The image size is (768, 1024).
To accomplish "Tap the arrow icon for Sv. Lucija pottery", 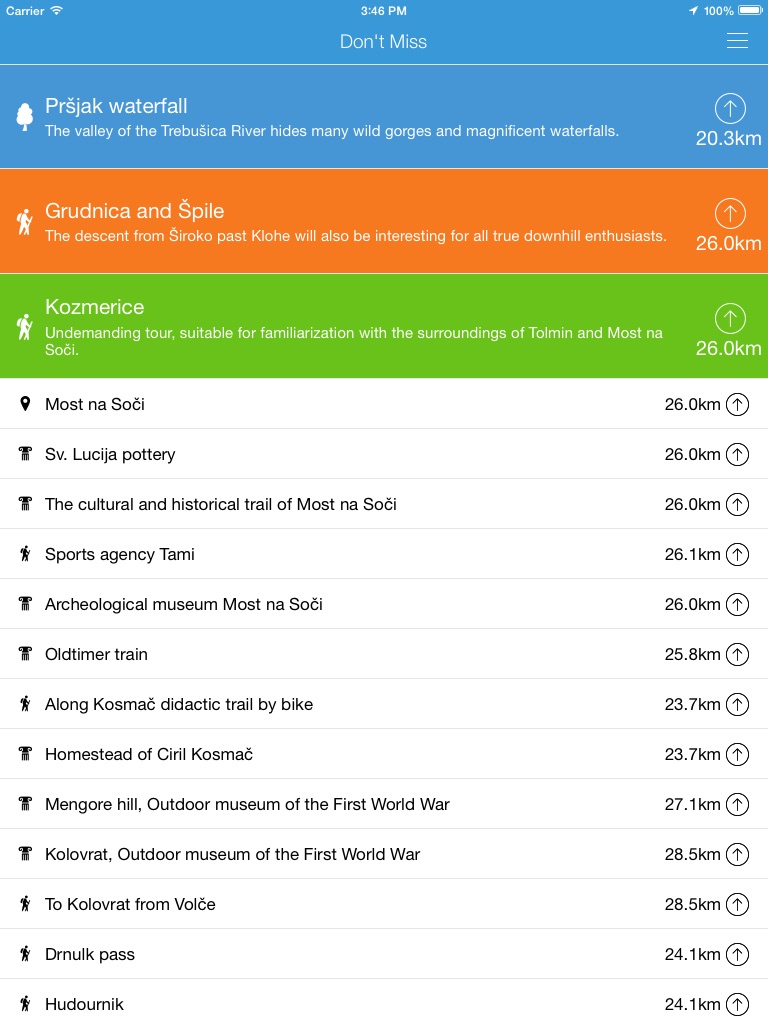I will click(x=737, y=454).
